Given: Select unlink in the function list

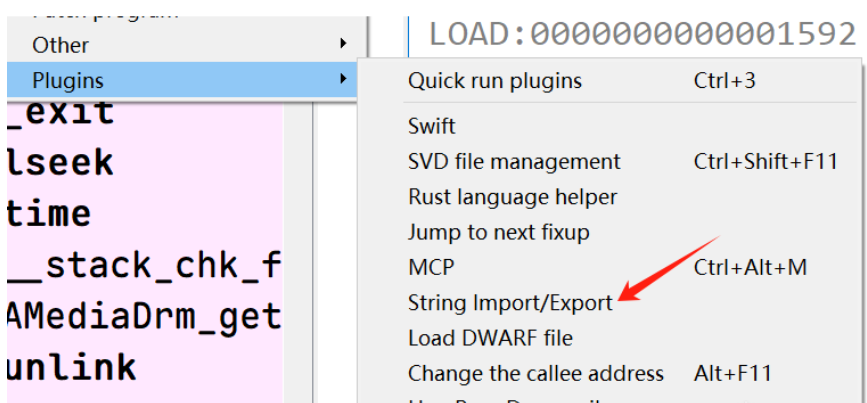Looking at the screenshot, I should point(72,367).
